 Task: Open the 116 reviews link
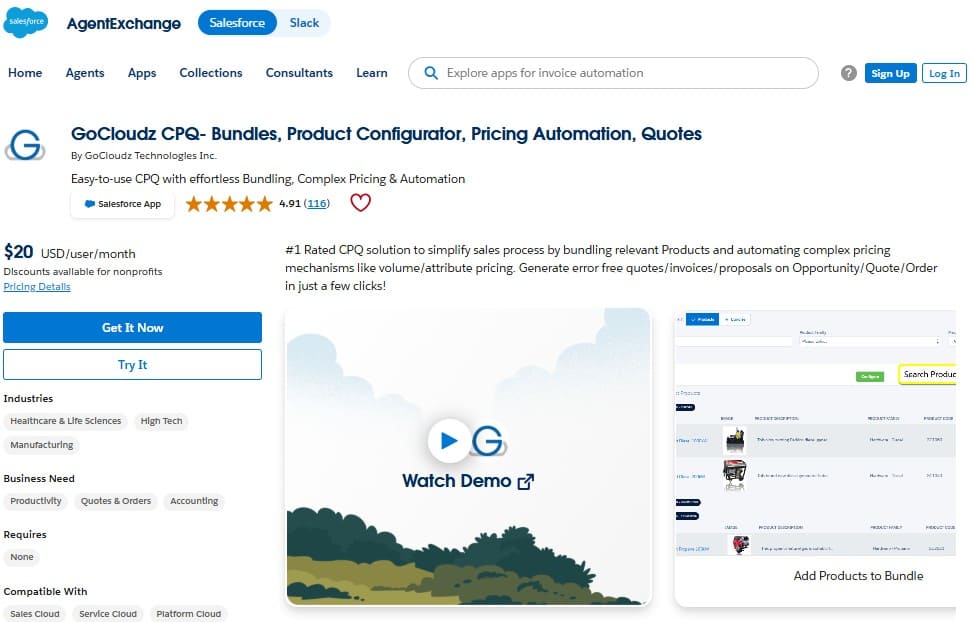coord(317,204)
